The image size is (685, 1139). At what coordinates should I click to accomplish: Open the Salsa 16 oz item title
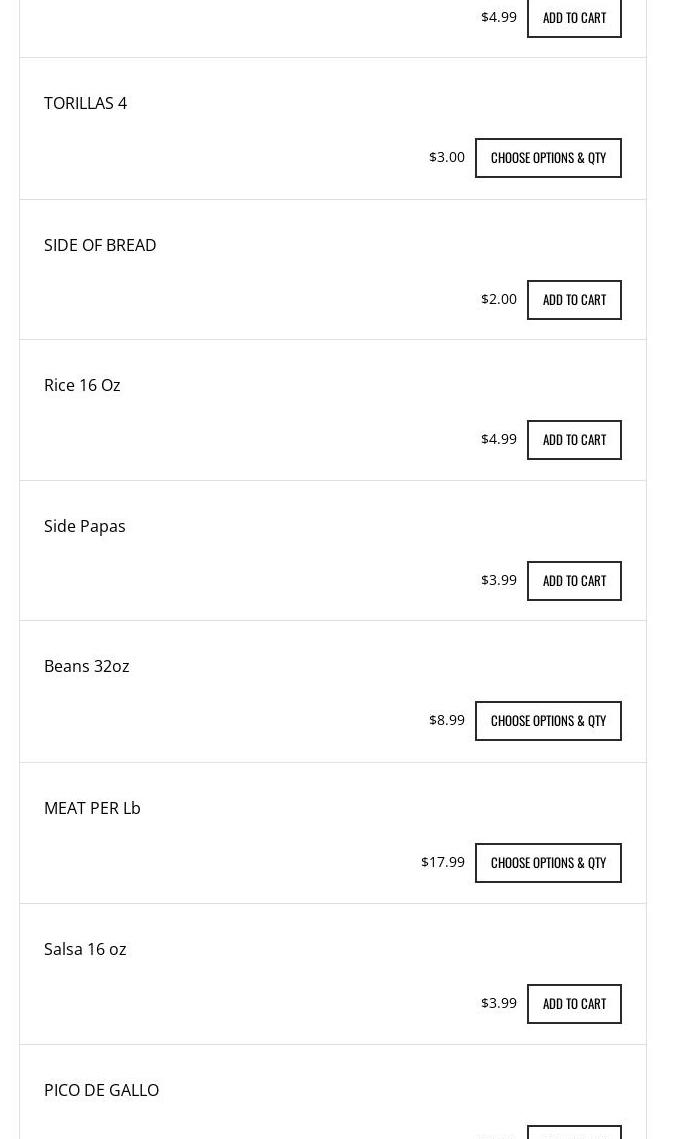point(85,949)
